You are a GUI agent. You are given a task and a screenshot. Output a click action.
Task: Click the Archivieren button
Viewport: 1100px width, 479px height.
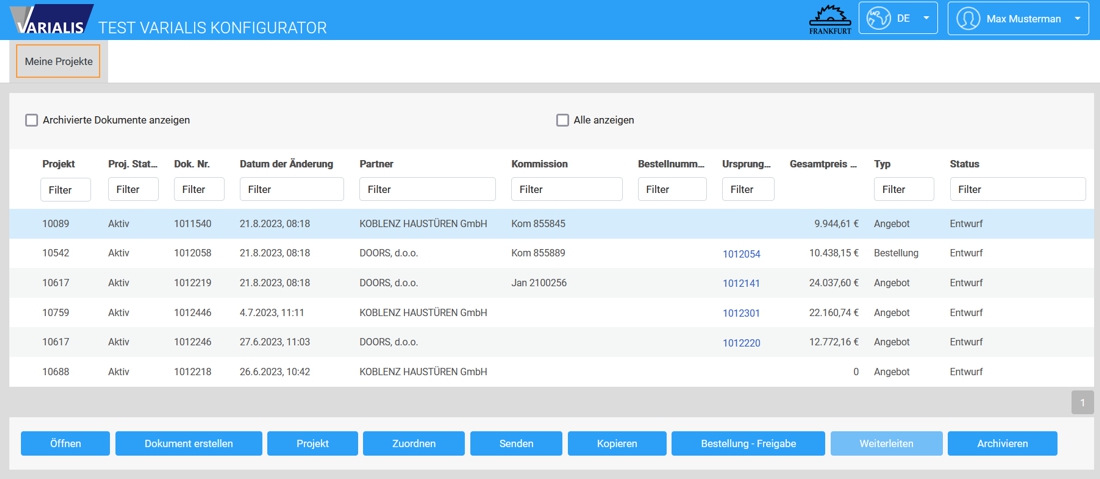pyautogui.click(x=1002, y=443)
